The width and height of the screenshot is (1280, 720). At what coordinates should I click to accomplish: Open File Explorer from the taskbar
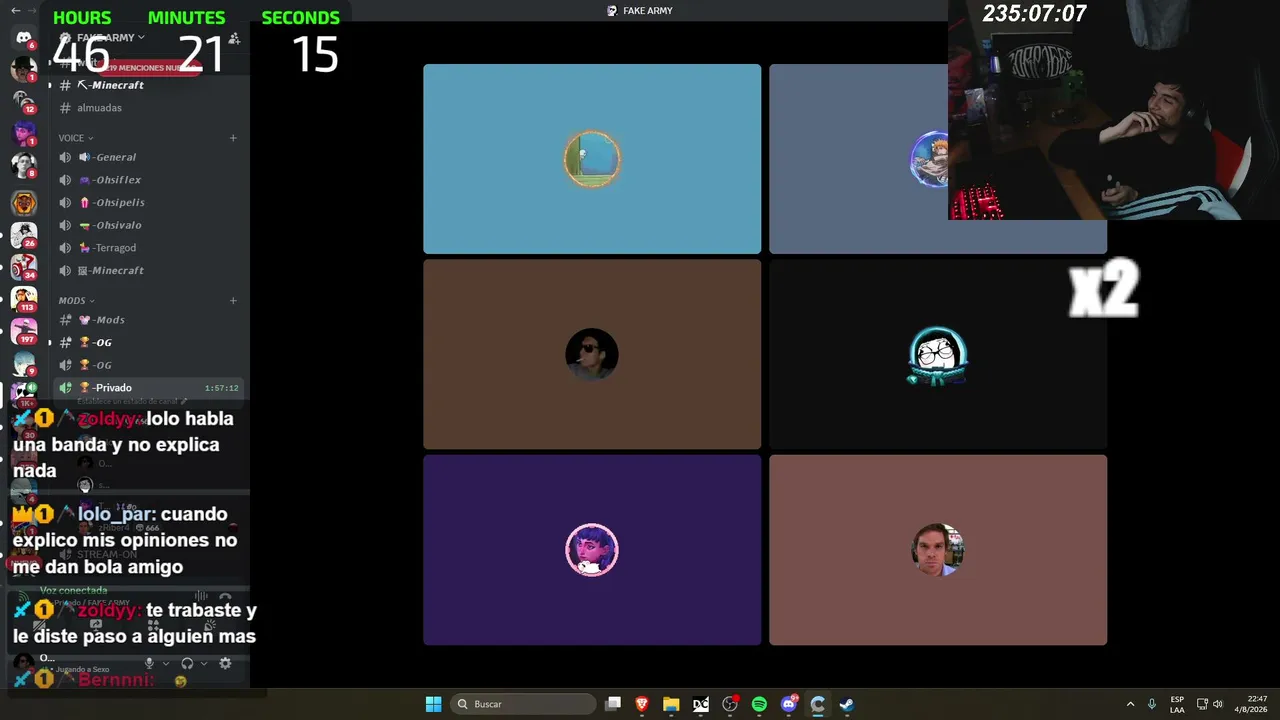(x=671, y=704)
